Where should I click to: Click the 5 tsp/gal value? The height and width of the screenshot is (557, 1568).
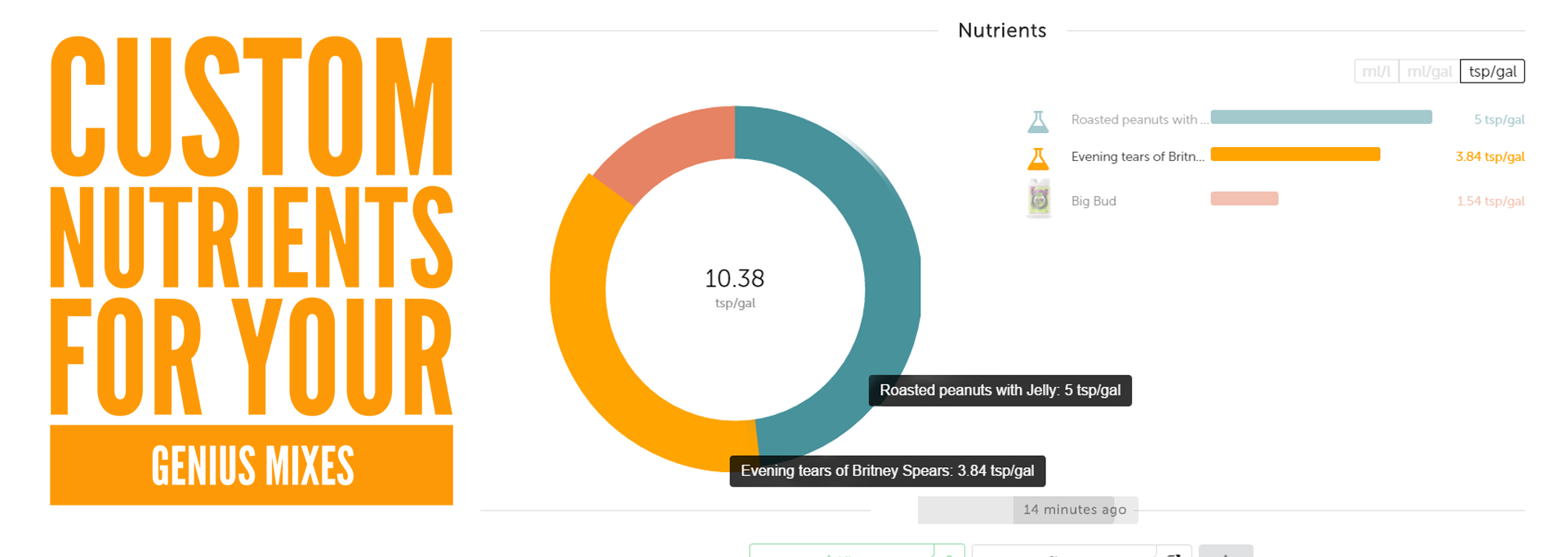tap(1499, 120)
